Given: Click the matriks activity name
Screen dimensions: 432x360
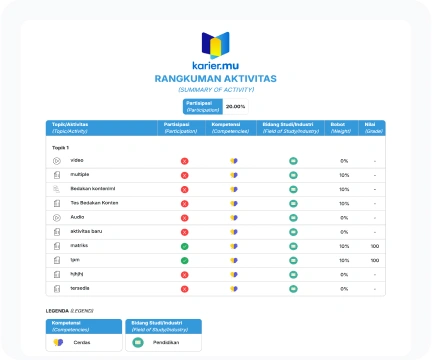Looking at the screenshot, I should pos(79,245).
